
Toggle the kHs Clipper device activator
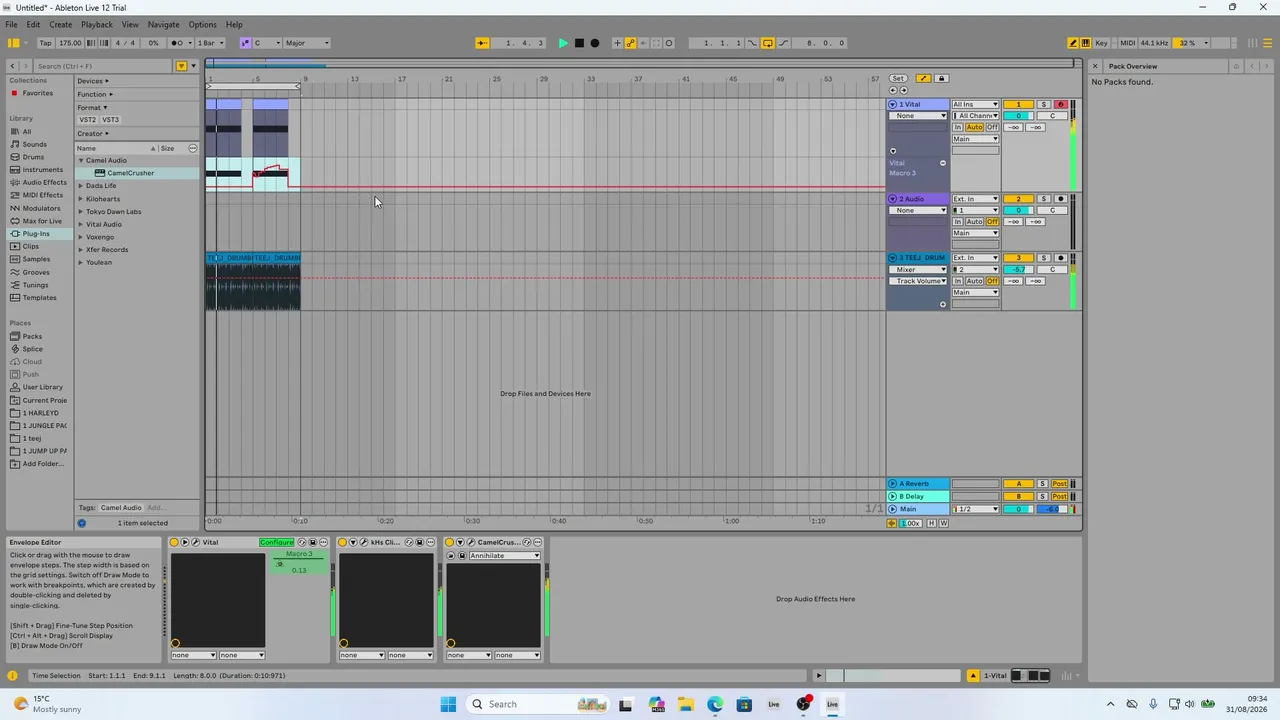click(342, 542)
